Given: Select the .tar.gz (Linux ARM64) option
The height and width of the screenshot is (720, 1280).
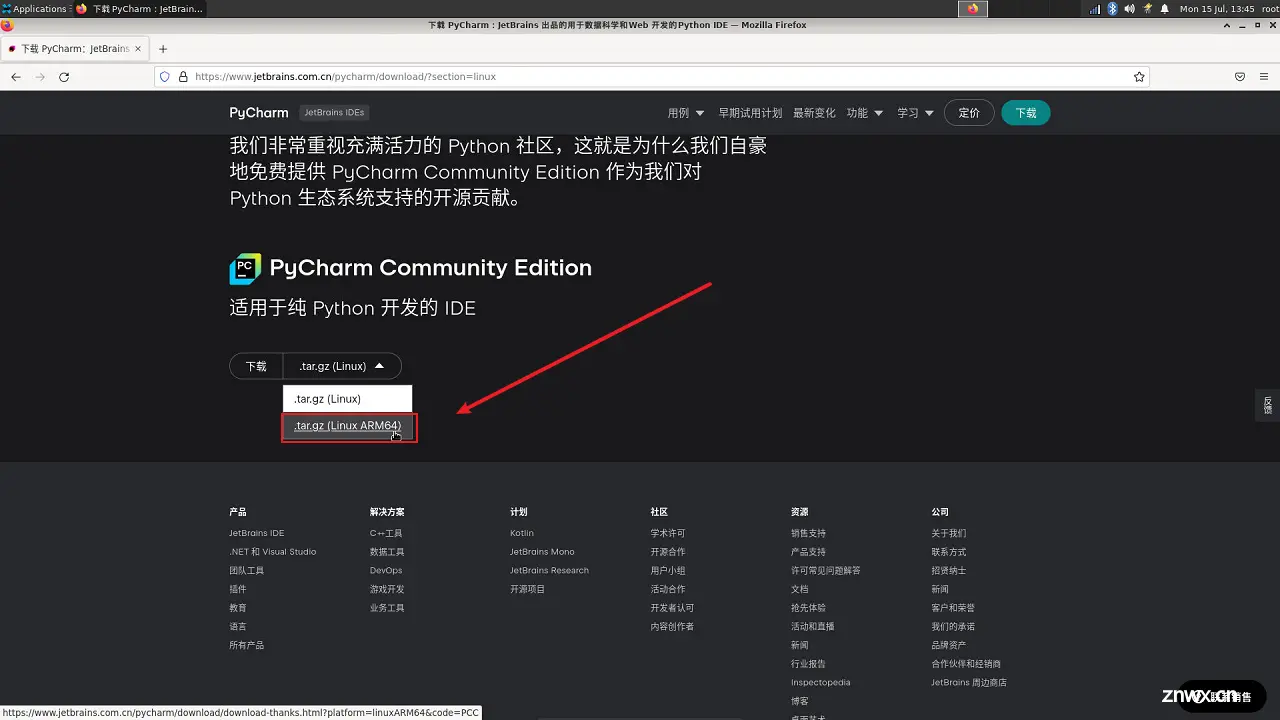Looking at the screenshot, I should coord(347,426).
